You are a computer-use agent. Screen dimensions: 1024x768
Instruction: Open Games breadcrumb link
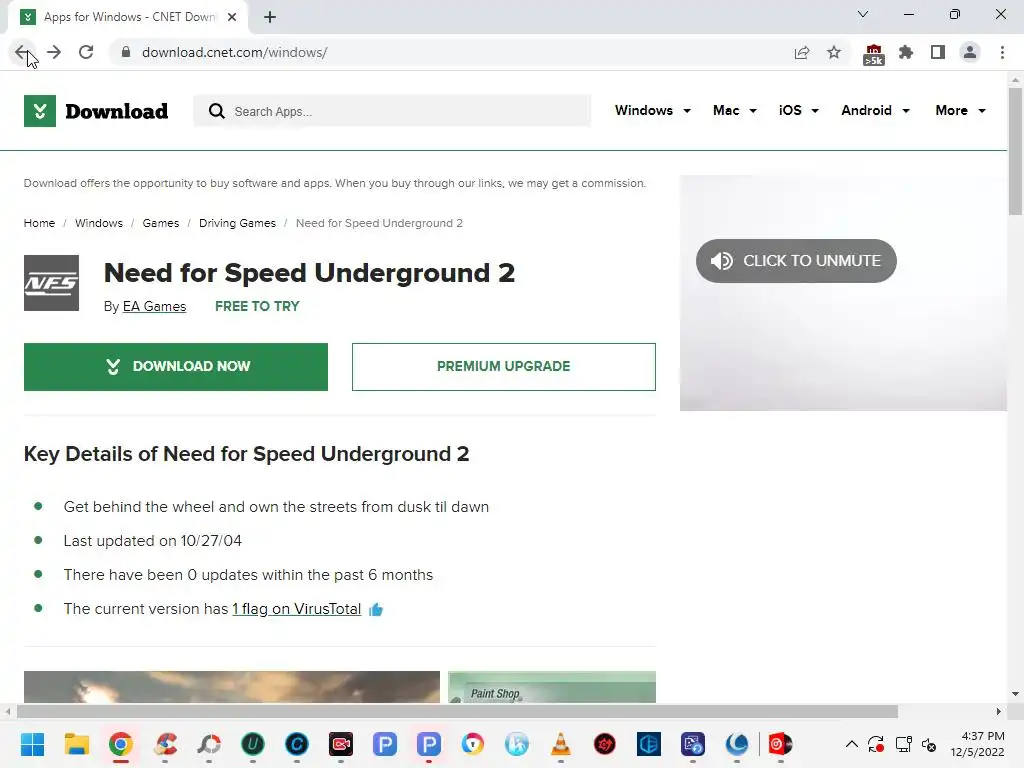[x=161, y=223]
